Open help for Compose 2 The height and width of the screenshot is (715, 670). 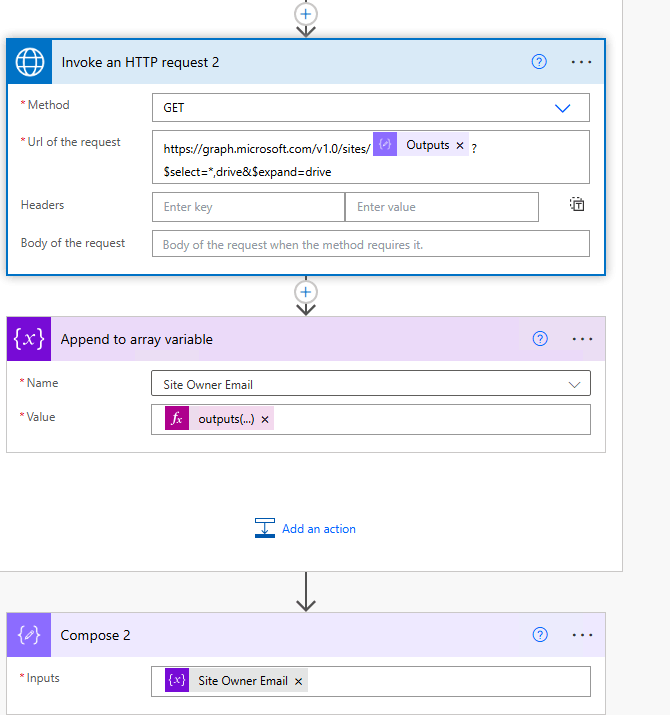540,635
